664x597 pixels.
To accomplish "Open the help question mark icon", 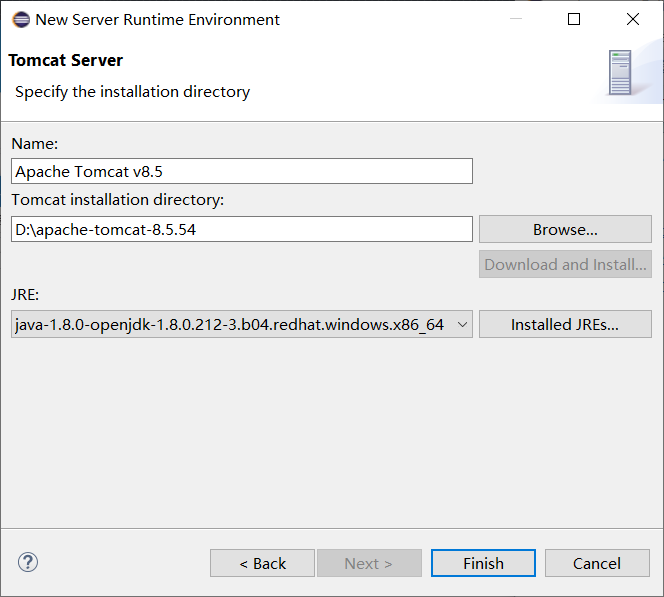I will tap(28, 562).
